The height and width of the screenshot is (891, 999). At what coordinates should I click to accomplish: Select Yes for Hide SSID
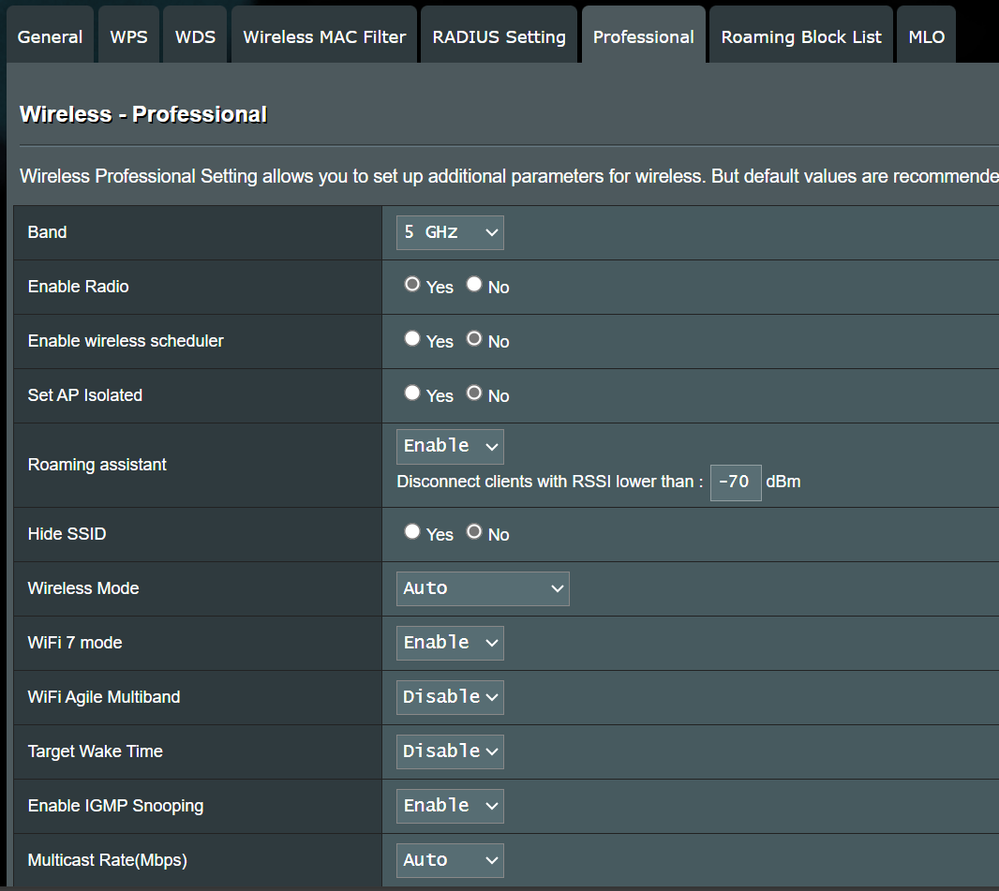(412, 532)
